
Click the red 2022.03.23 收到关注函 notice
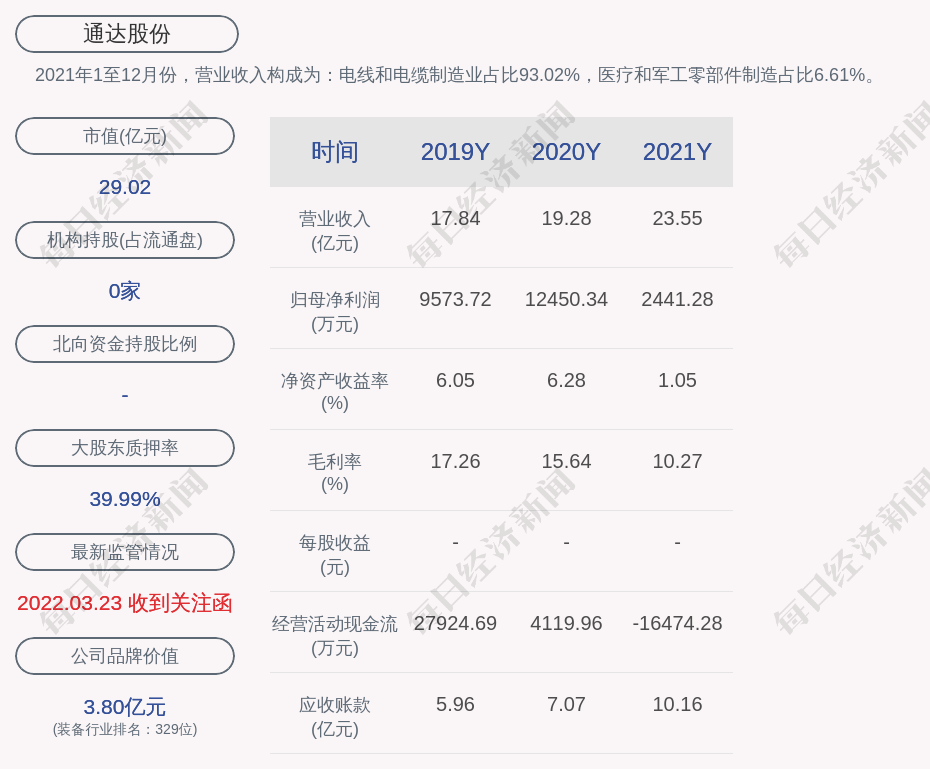pyautogui.click(x=125, y=603)
